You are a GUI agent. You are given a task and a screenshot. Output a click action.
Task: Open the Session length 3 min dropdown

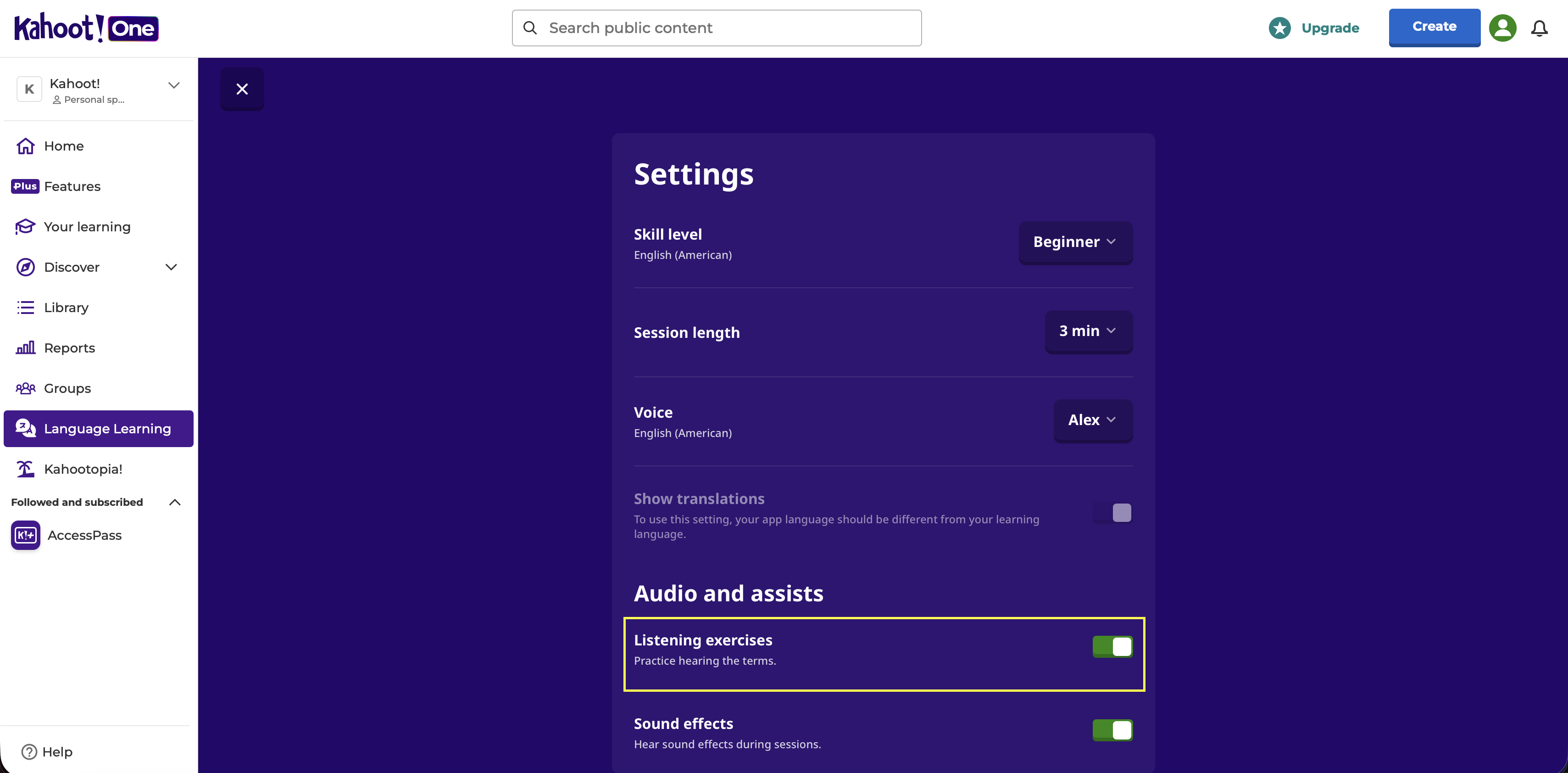pyautogui.click(x=1088, y=331)
